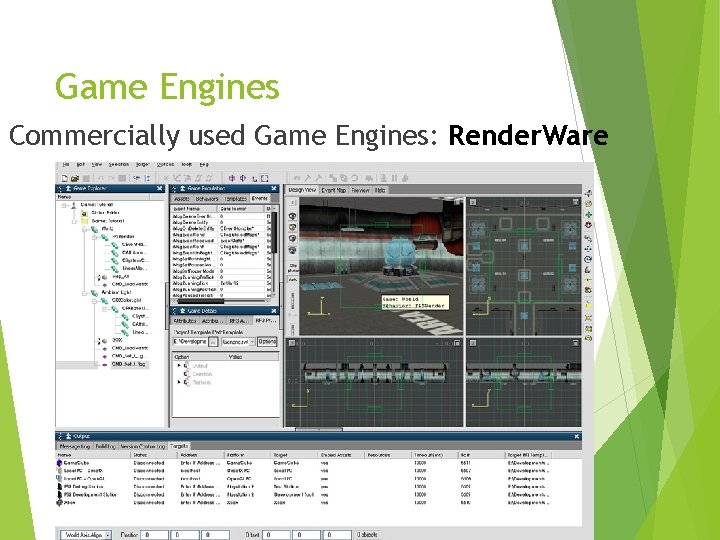
Task: Click the first Position value field
Action: click(154, 535)
